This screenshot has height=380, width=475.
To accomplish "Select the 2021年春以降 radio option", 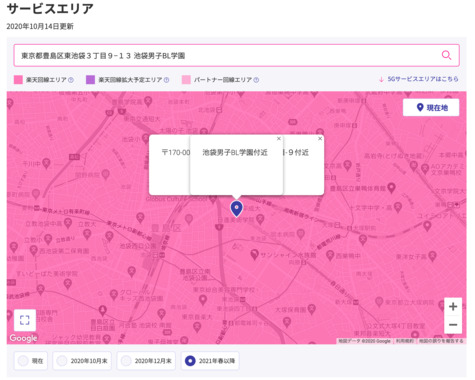I will [210, 361].
